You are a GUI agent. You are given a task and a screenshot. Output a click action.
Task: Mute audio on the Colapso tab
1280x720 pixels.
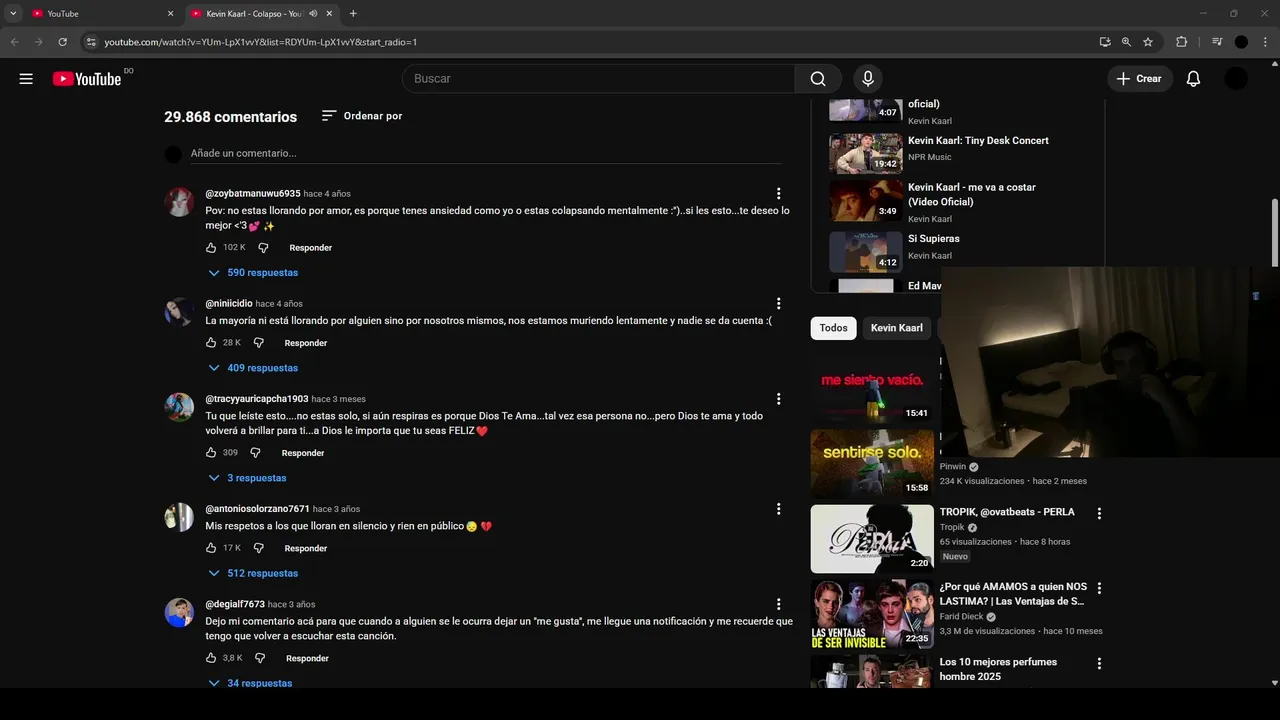[313, 14]
